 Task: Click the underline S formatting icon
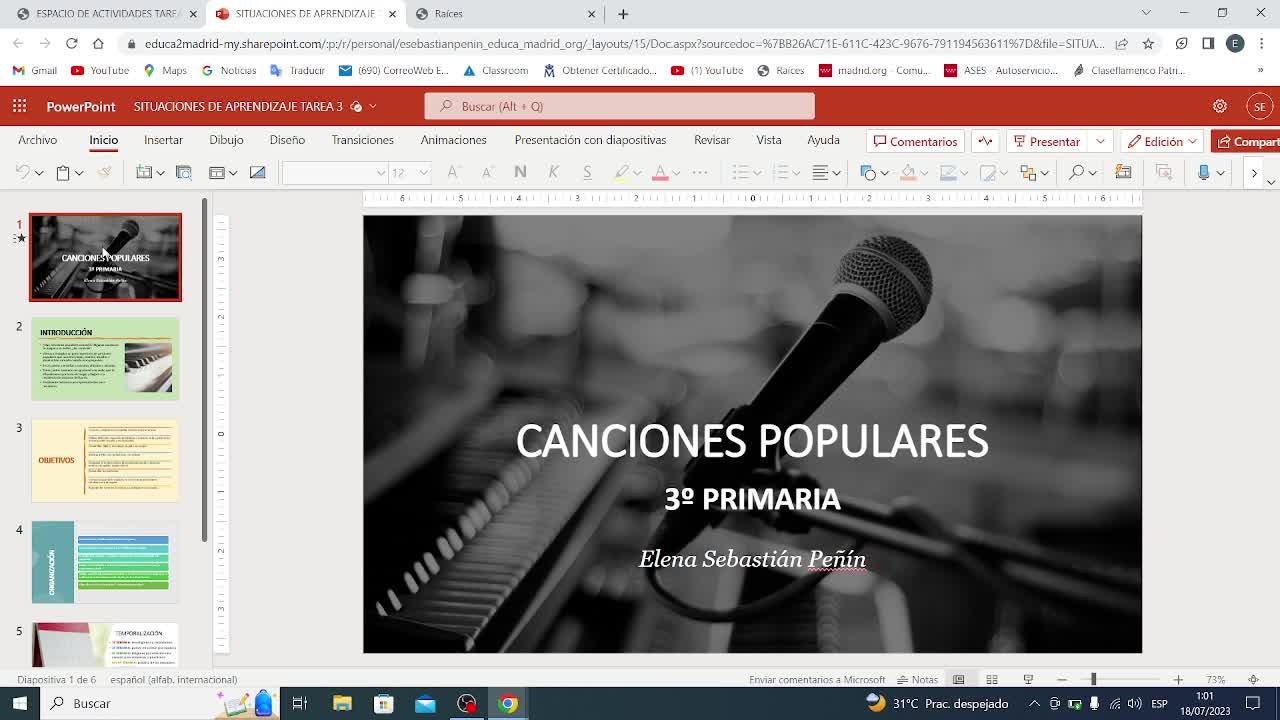(x=587, y=172)
